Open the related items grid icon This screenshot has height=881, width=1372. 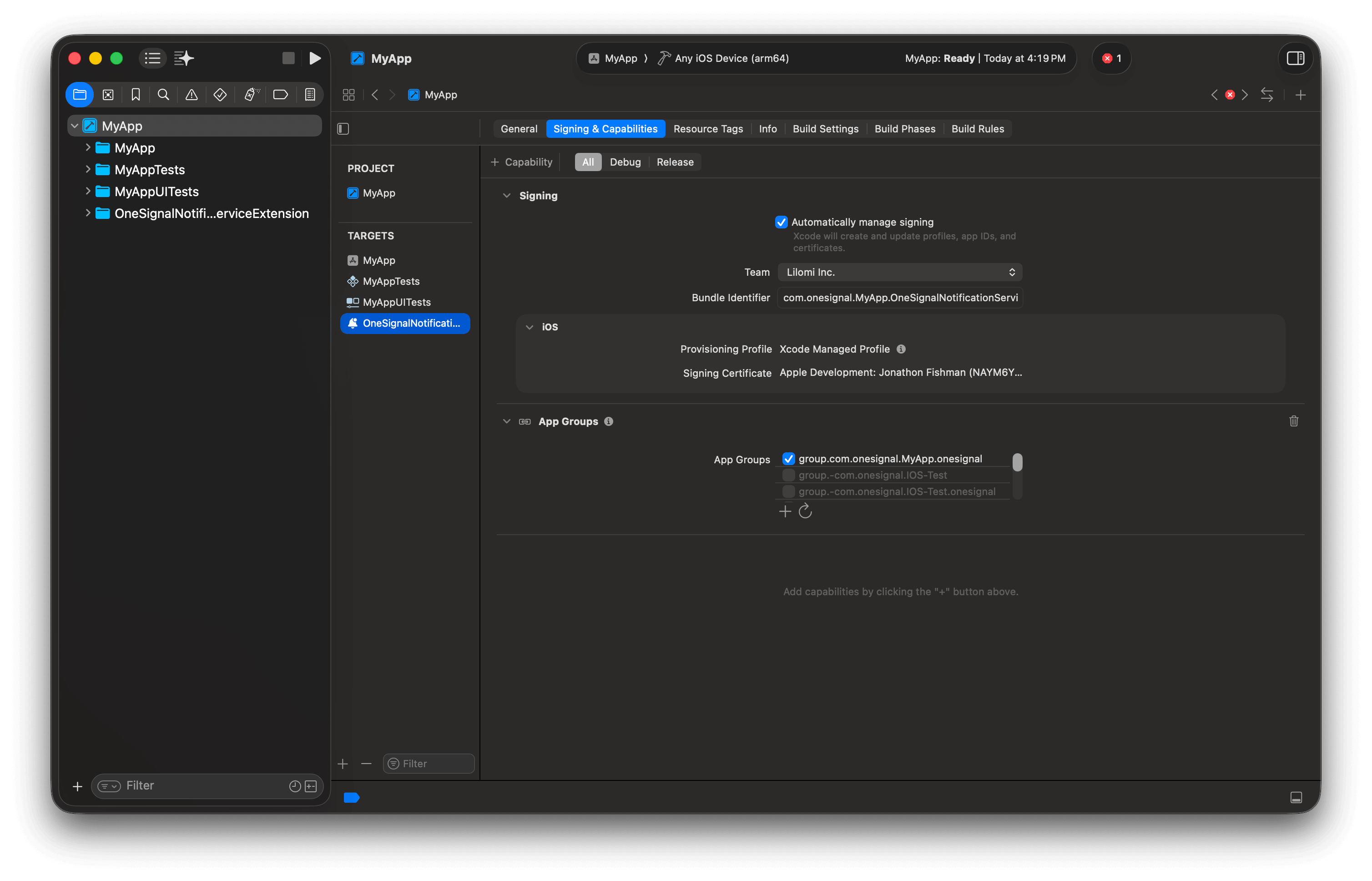[x=349, y=95]
